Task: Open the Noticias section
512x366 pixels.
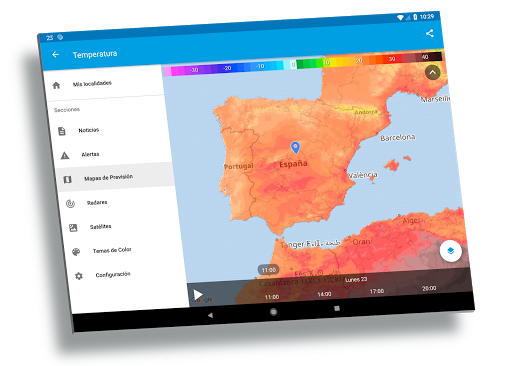Action: tap(88, 130)
